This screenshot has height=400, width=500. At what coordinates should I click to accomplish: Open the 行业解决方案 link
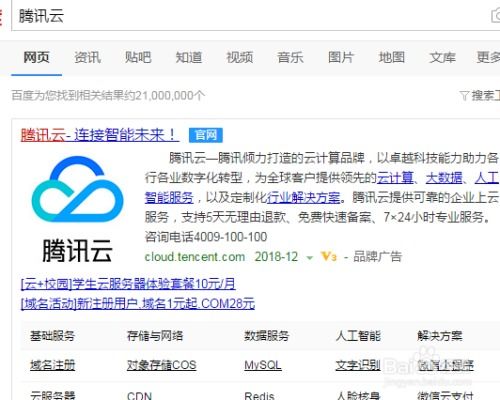pyautogui.click(x=303, y=197)
